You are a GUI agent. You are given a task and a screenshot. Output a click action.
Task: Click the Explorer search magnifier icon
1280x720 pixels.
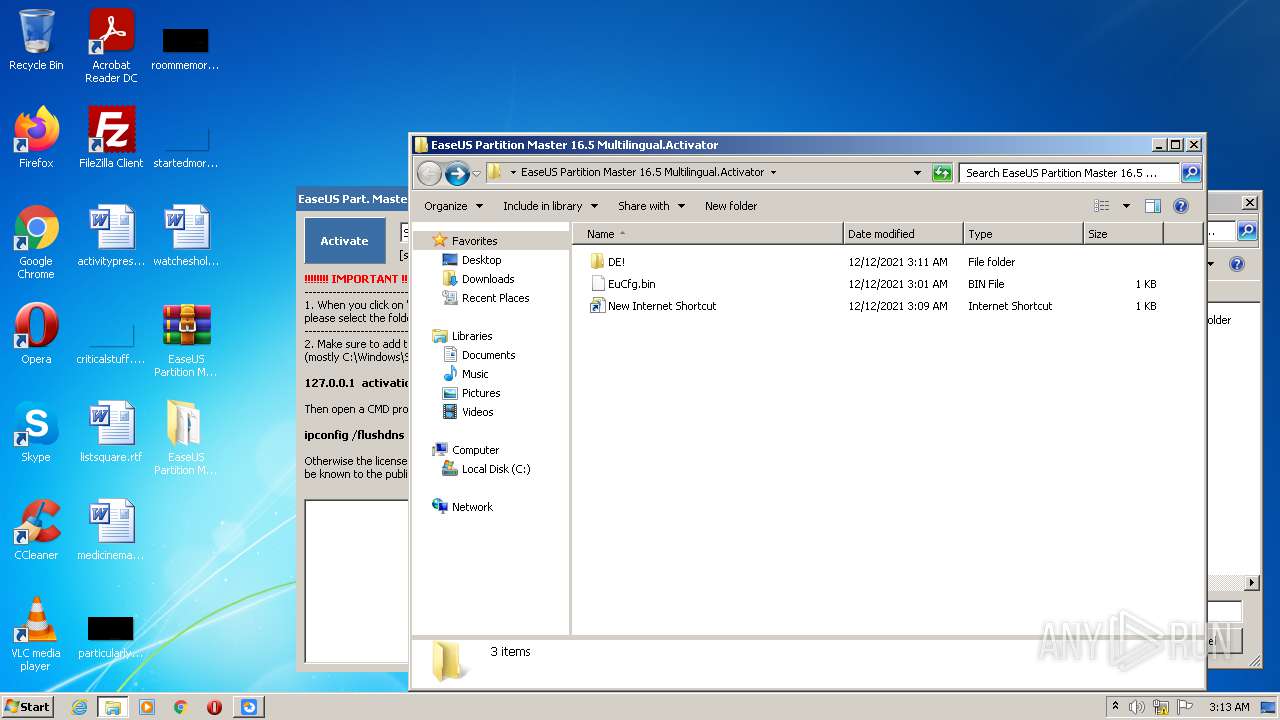coord(1190,172)
